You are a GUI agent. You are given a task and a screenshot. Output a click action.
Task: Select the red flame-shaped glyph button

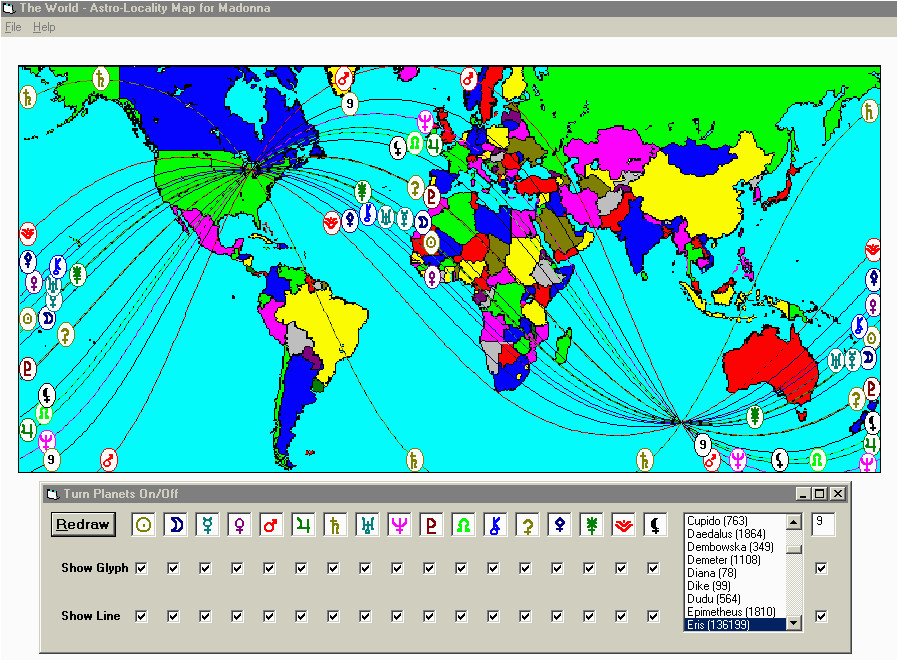click(623, 525)
